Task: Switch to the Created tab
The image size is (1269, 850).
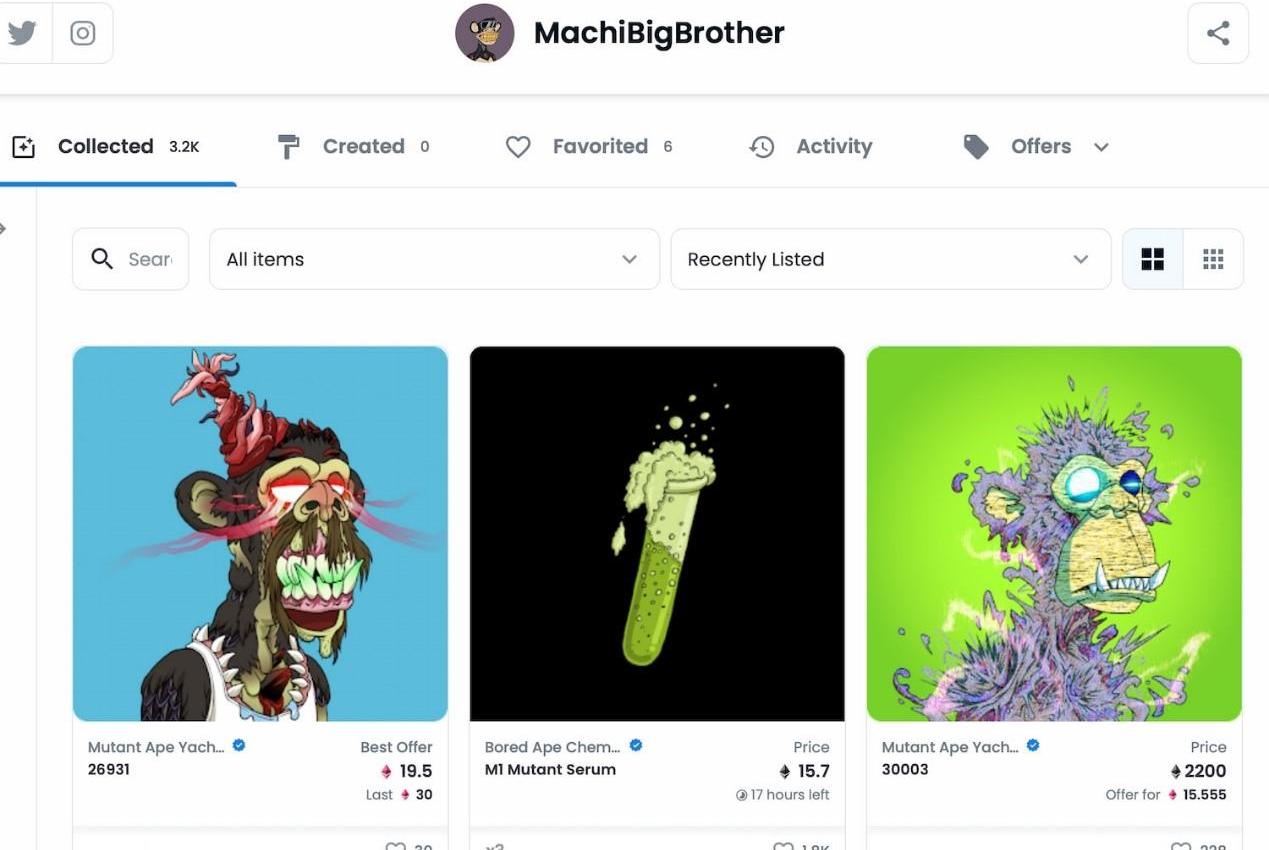Action: [x=362, y=147]
